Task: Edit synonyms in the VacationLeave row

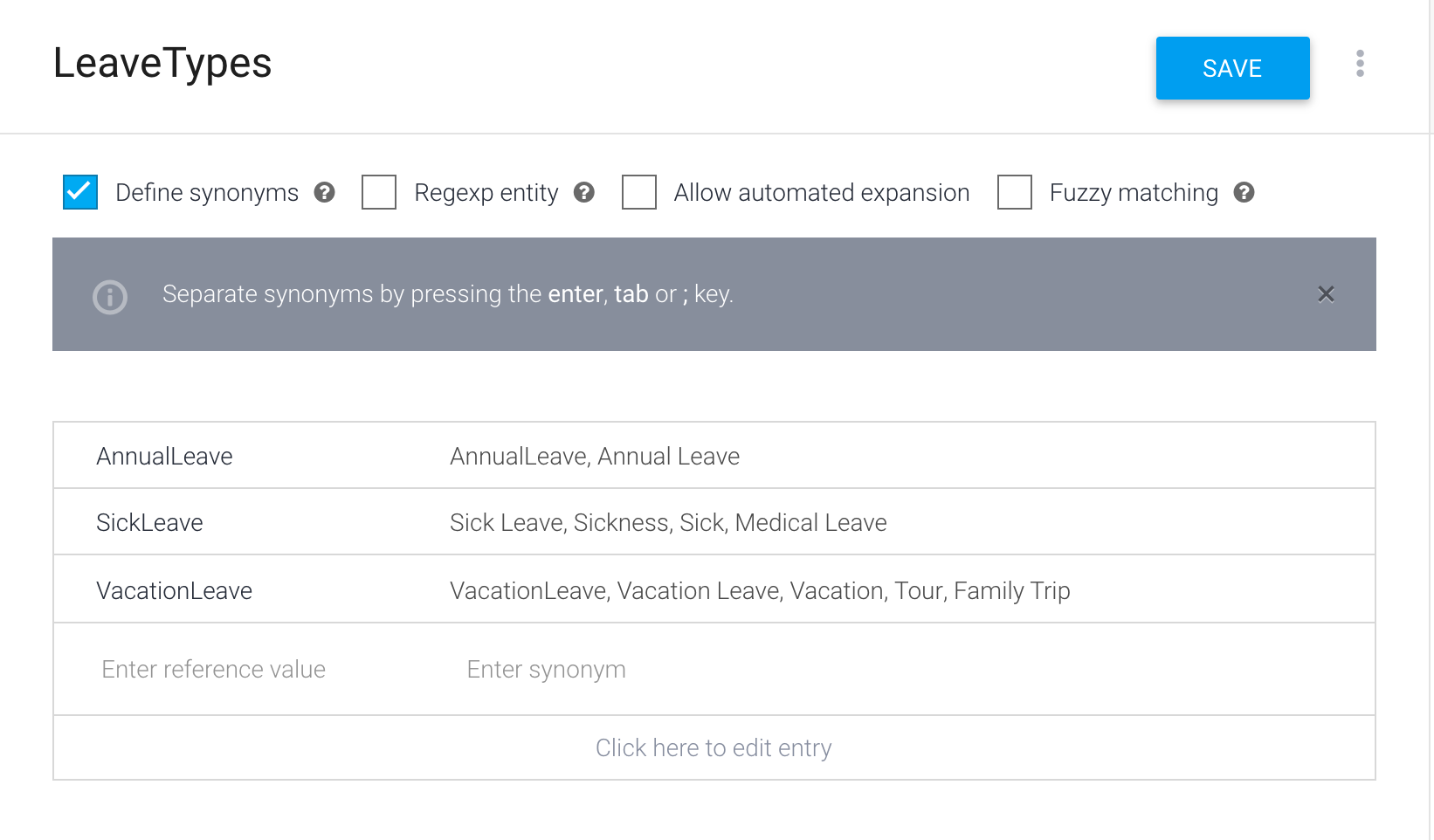Action: point(760,590)
